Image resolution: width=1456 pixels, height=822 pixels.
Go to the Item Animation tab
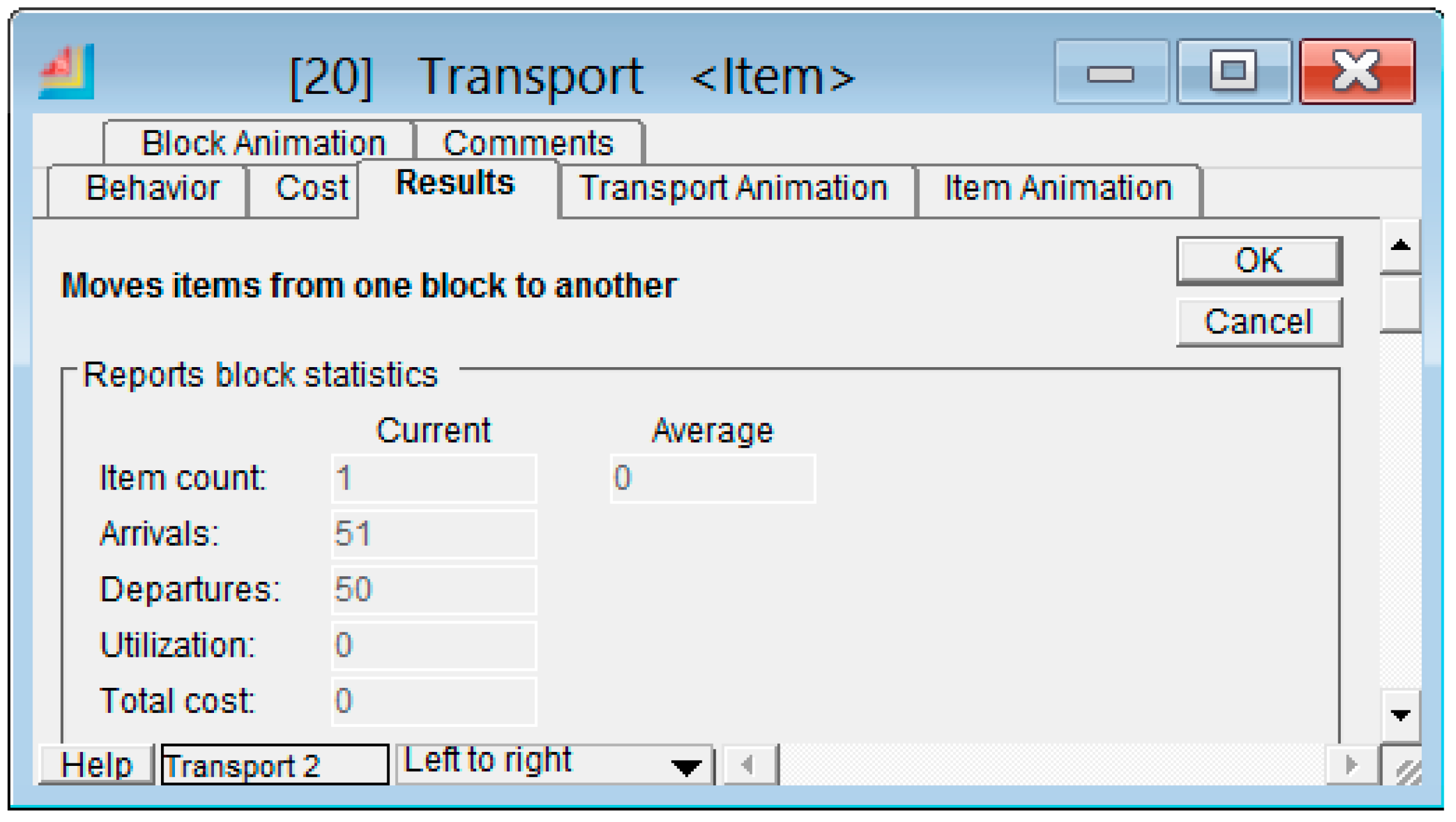point(1058,188)
